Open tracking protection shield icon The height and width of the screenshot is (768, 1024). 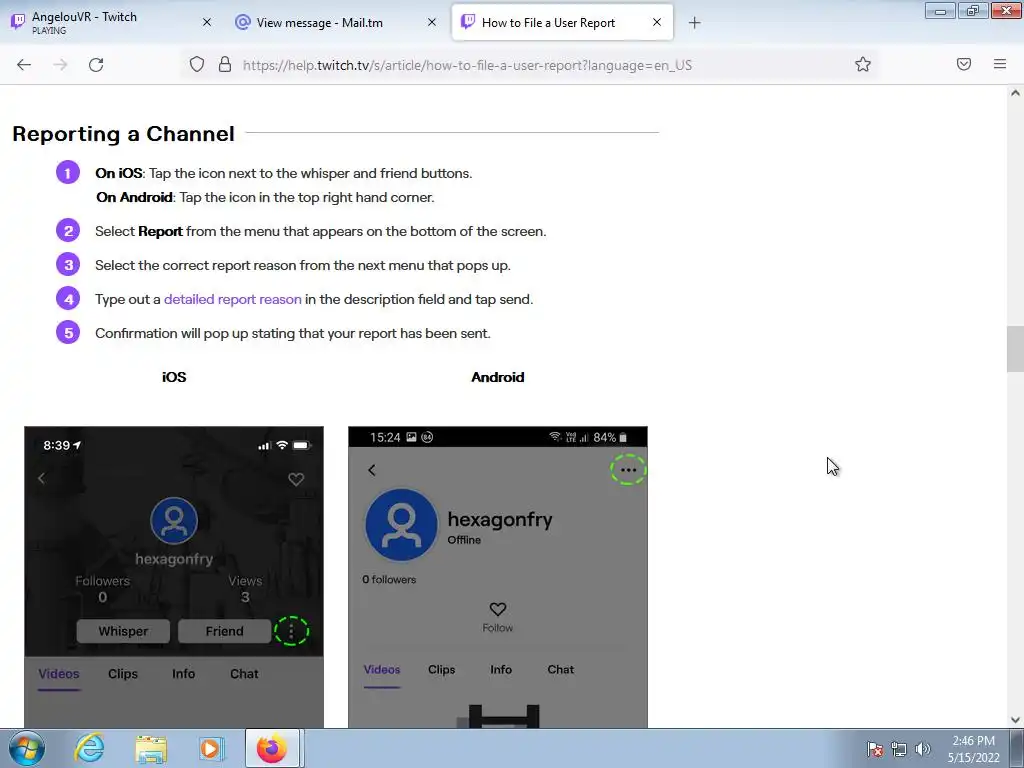point(197,65)
